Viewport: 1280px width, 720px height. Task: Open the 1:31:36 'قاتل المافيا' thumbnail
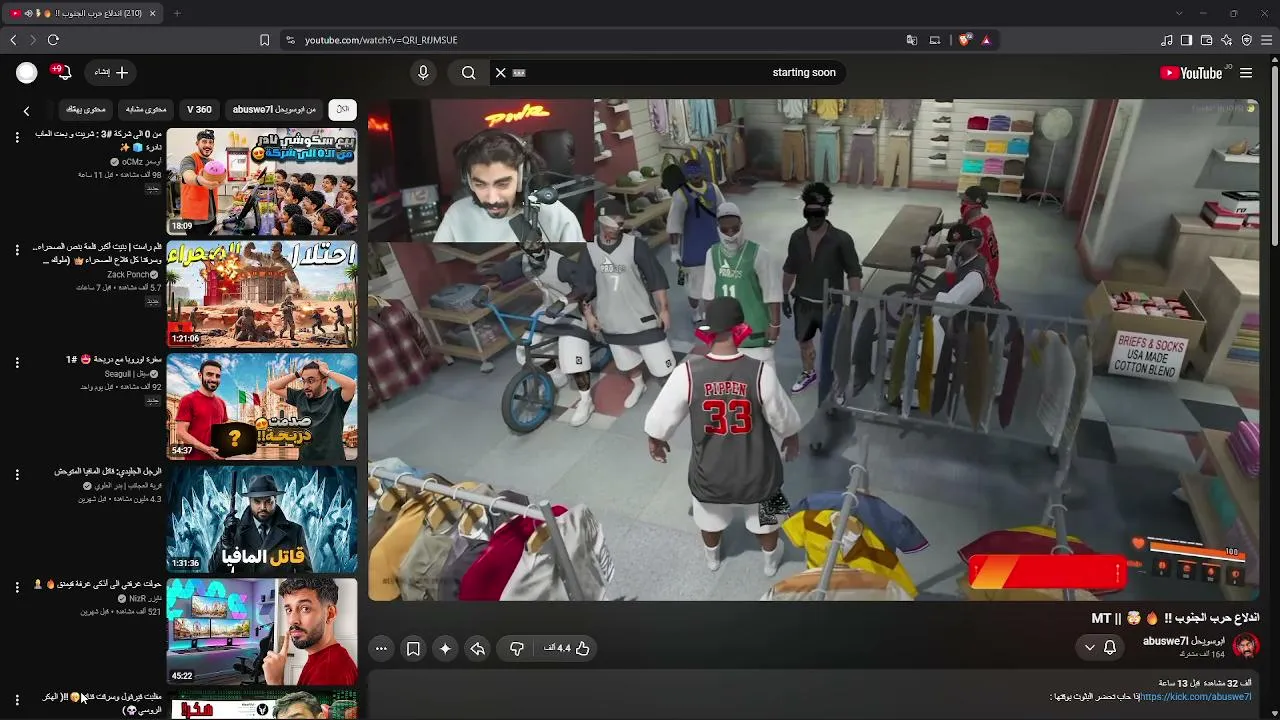point(262,519)
